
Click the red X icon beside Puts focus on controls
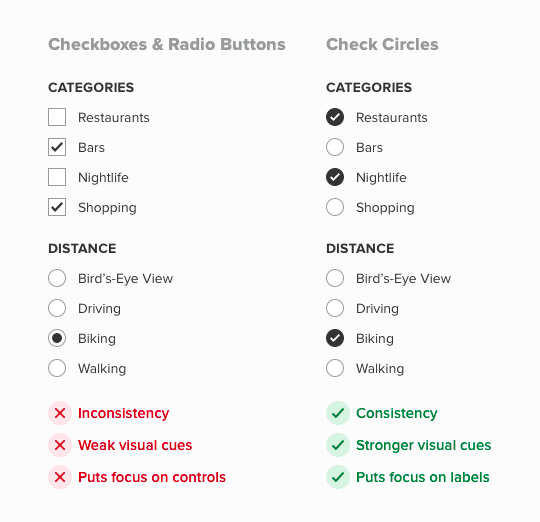[x=60, y=477]
